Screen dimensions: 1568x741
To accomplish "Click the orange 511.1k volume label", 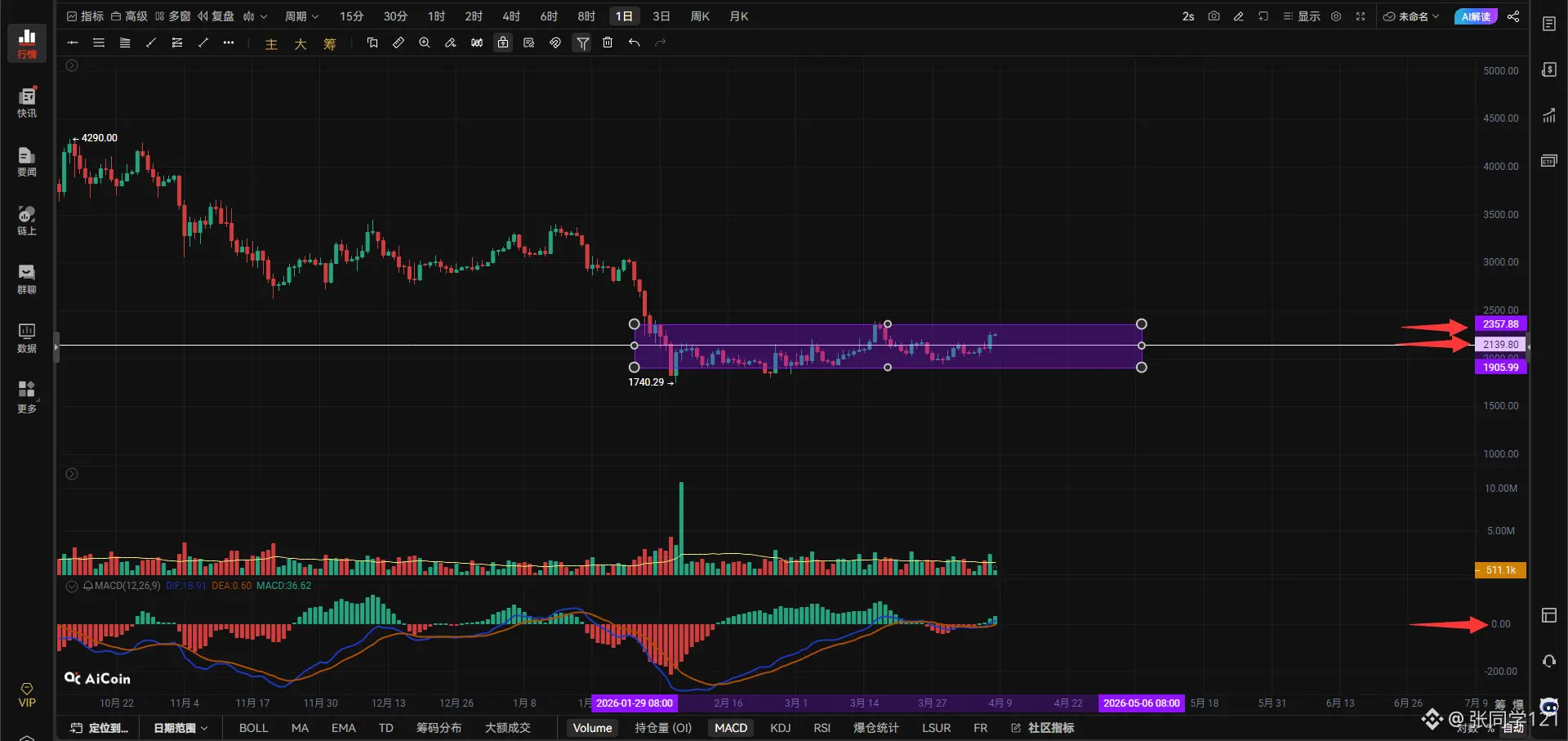I will click(x=1500, y=570).
